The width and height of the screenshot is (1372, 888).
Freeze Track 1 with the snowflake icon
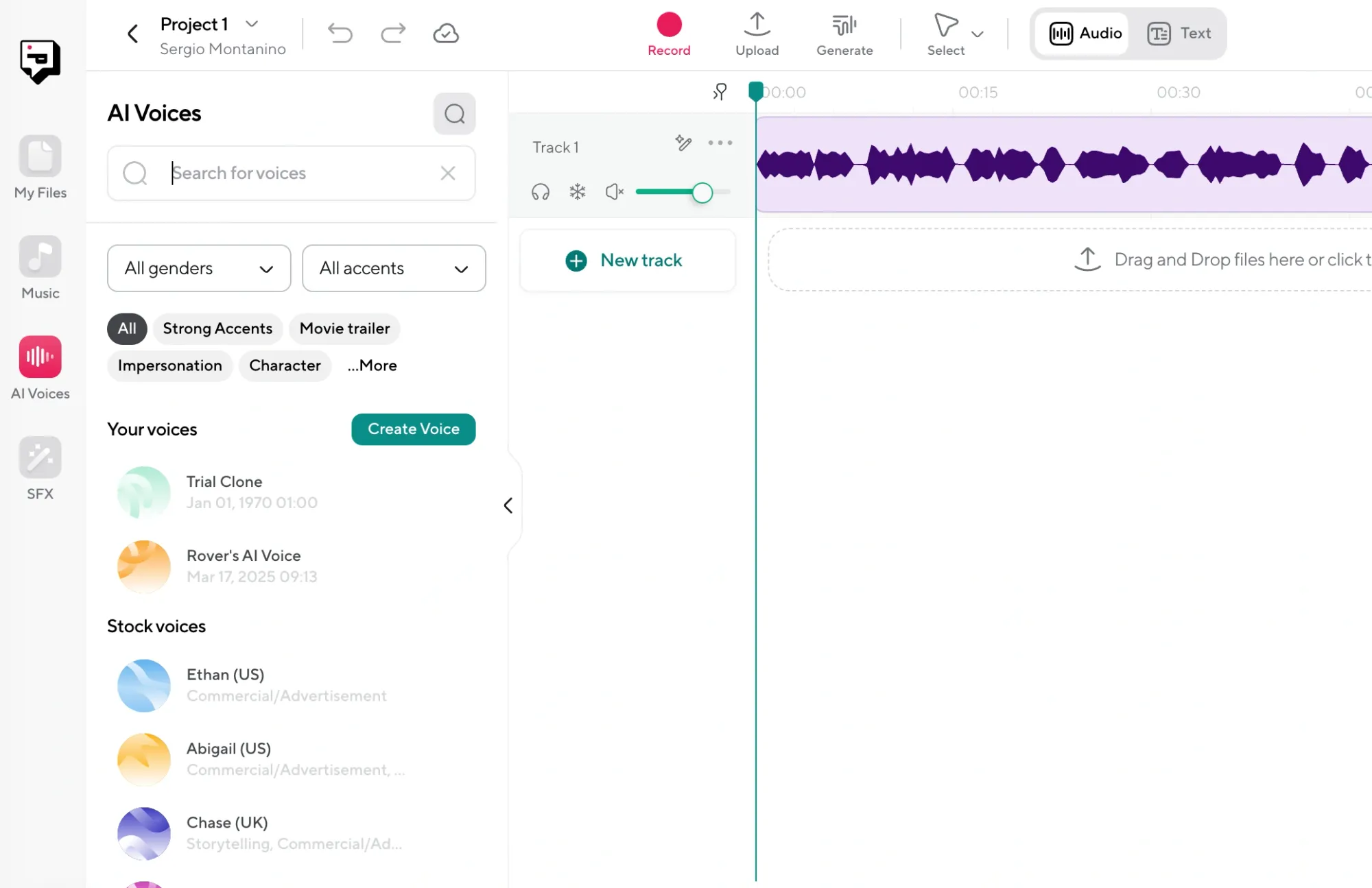tap(577, 192)
